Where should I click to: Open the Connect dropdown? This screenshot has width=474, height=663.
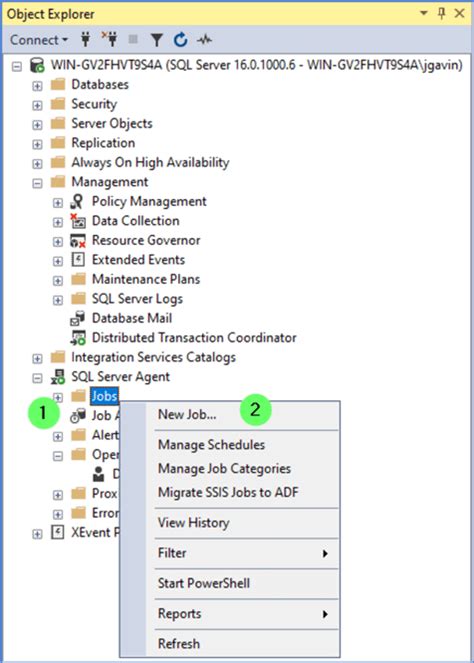(x=38, y=40)
